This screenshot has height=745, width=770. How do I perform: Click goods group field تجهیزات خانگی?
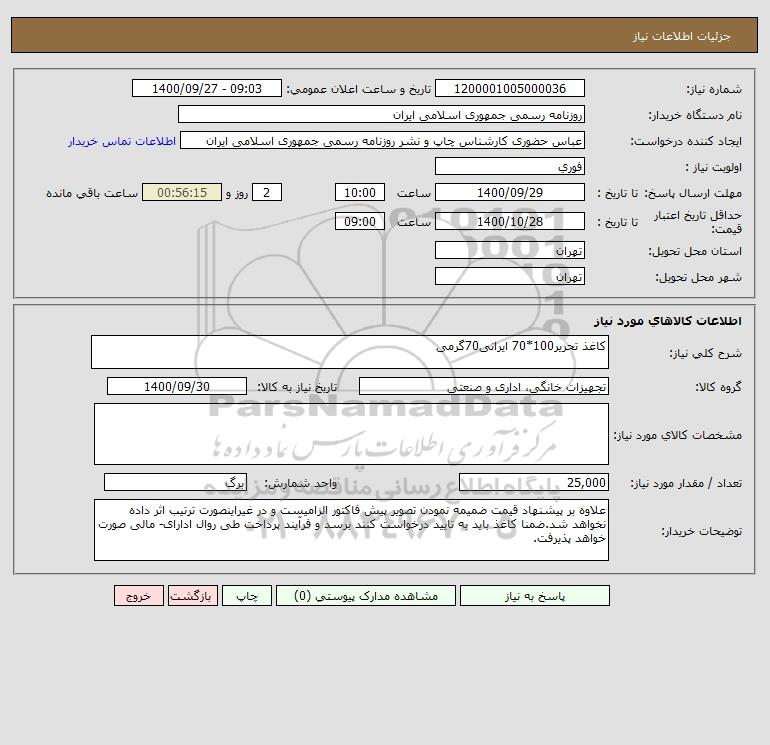[484, 386]
